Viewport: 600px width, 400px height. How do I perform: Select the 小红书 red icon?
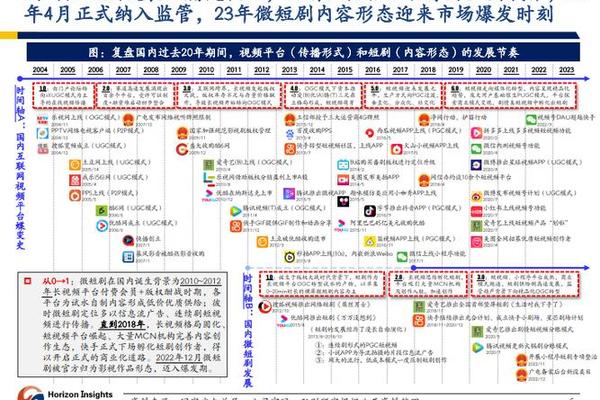pos(476,211)
